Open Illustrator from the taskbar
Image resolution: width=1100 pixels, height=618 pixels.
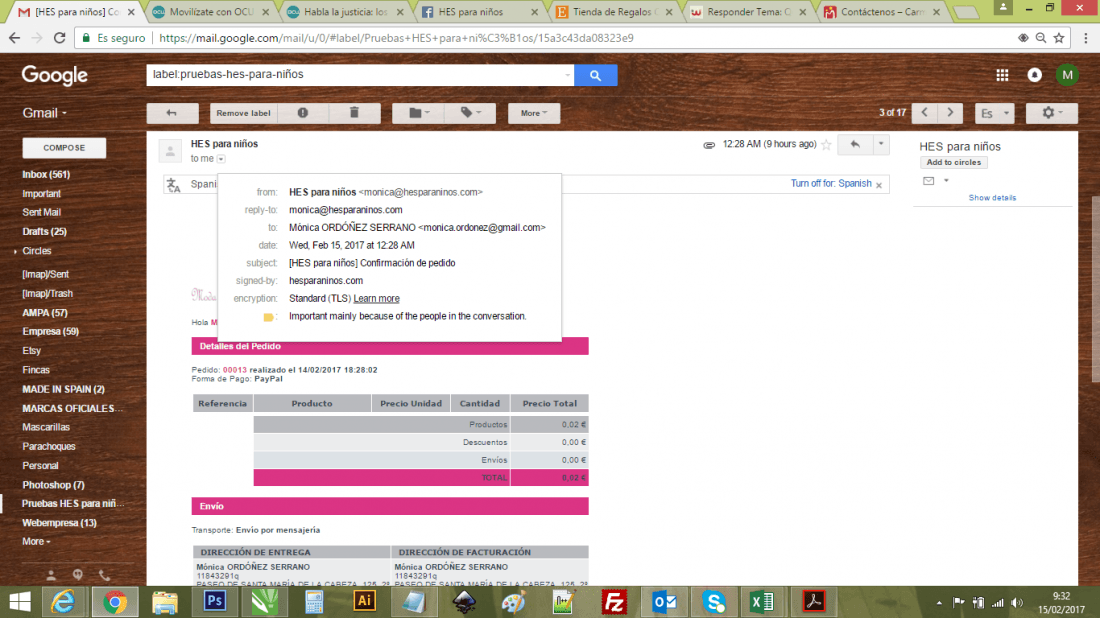[364, 602]
